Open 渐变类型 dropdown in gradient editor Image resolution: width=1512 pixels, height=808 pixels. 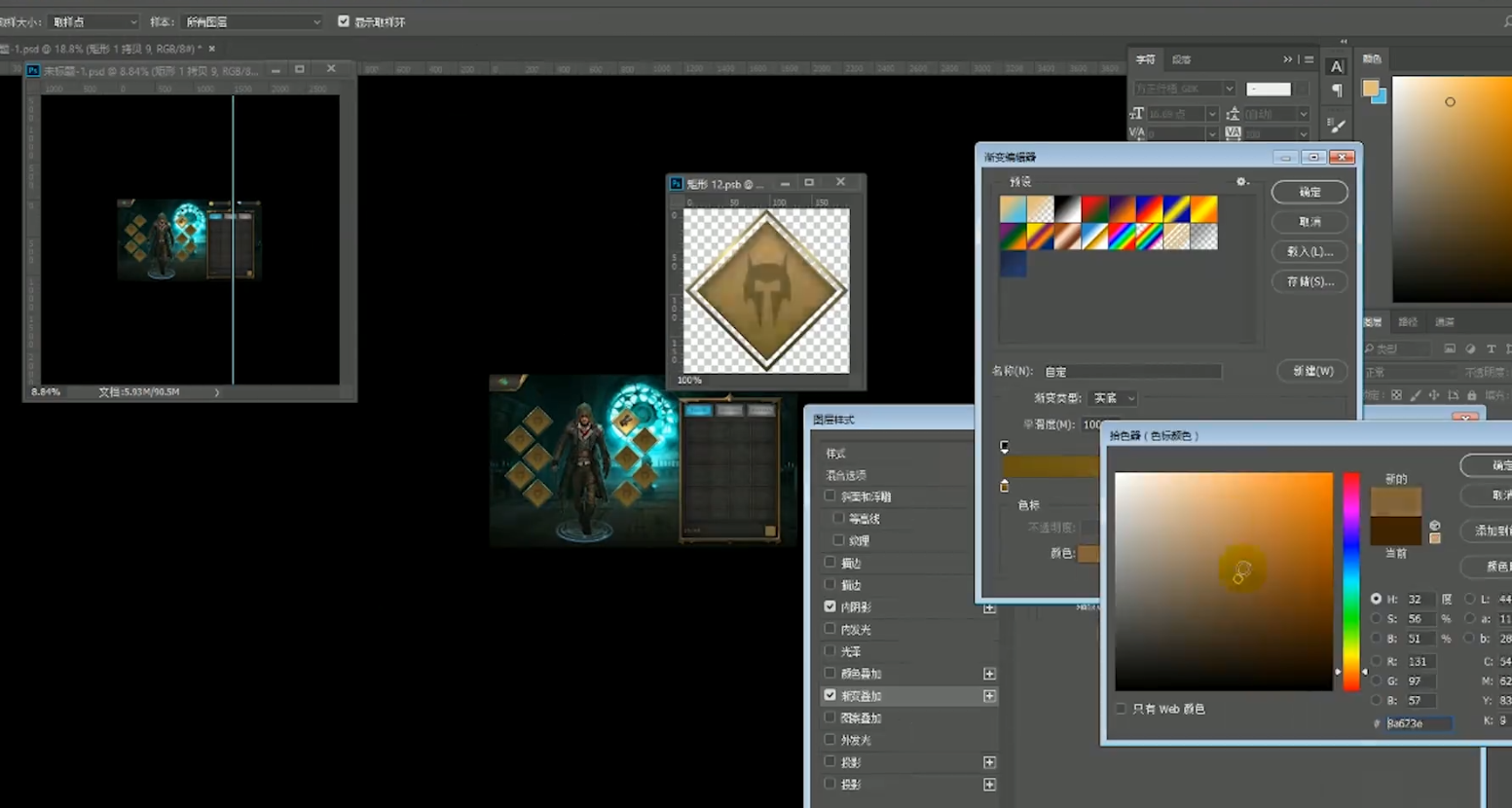(1113, 398)
